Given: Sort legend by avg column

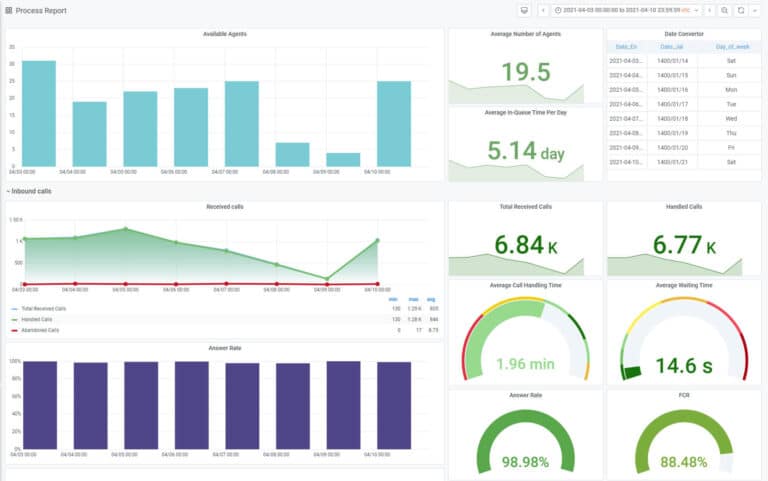Looking at the screenshot, I should pyautogui.click(x=431, y=300).
